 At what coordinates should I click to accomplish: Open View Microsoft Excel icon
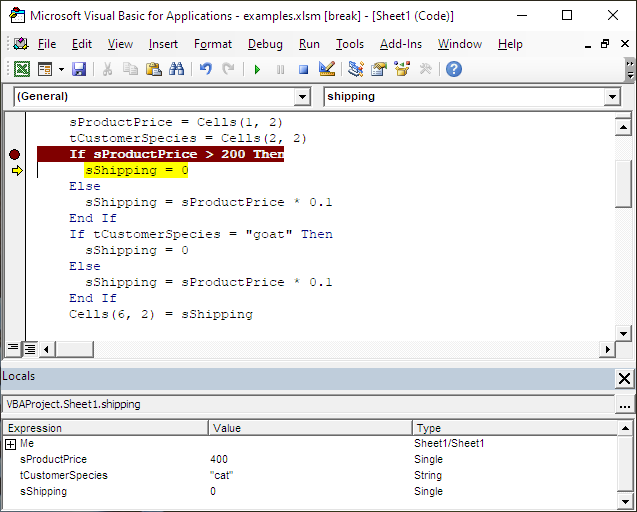click(x=22, y=69)
